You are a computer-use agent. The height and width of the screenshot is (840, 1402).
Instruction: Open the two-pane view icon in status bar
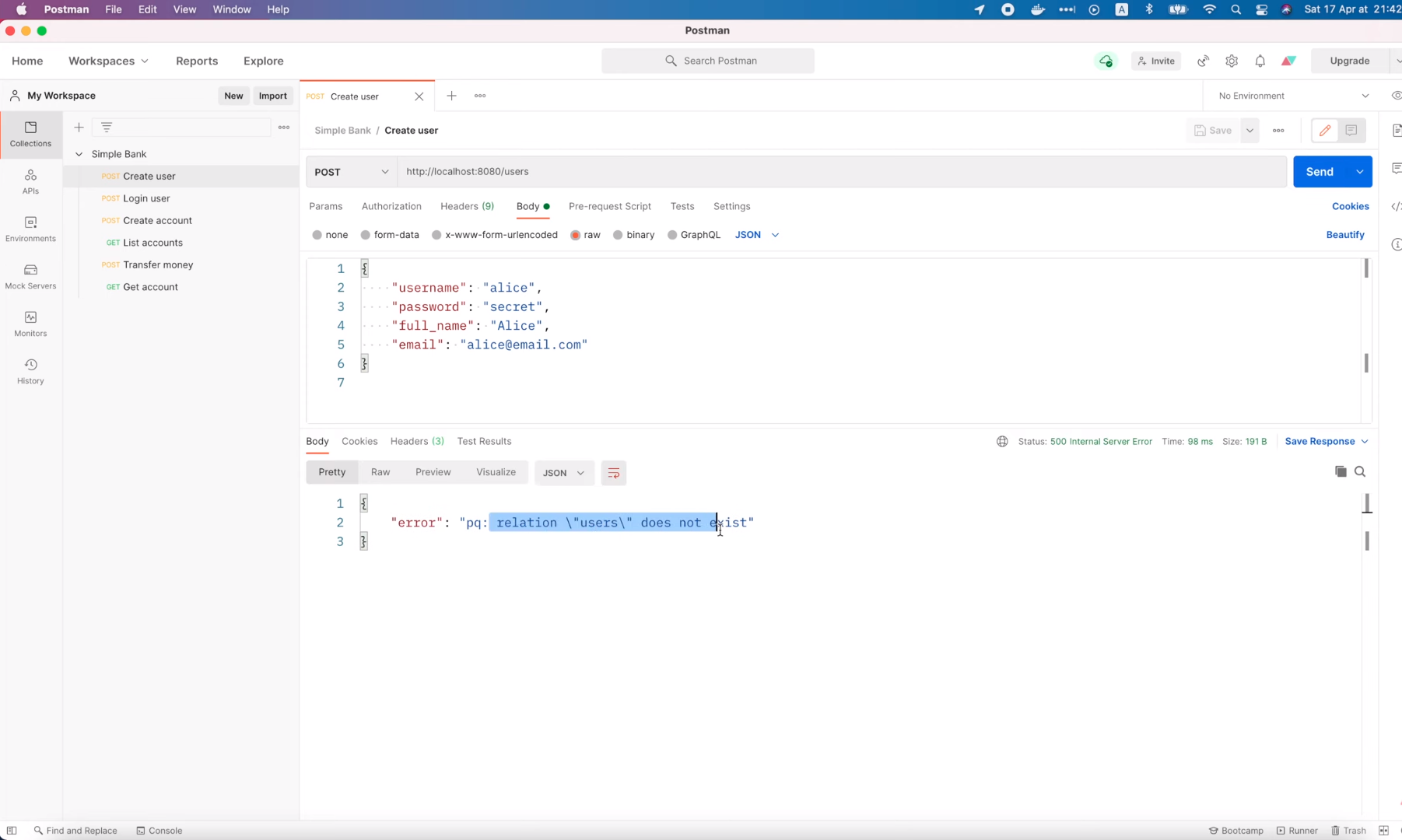point(1383,831)
